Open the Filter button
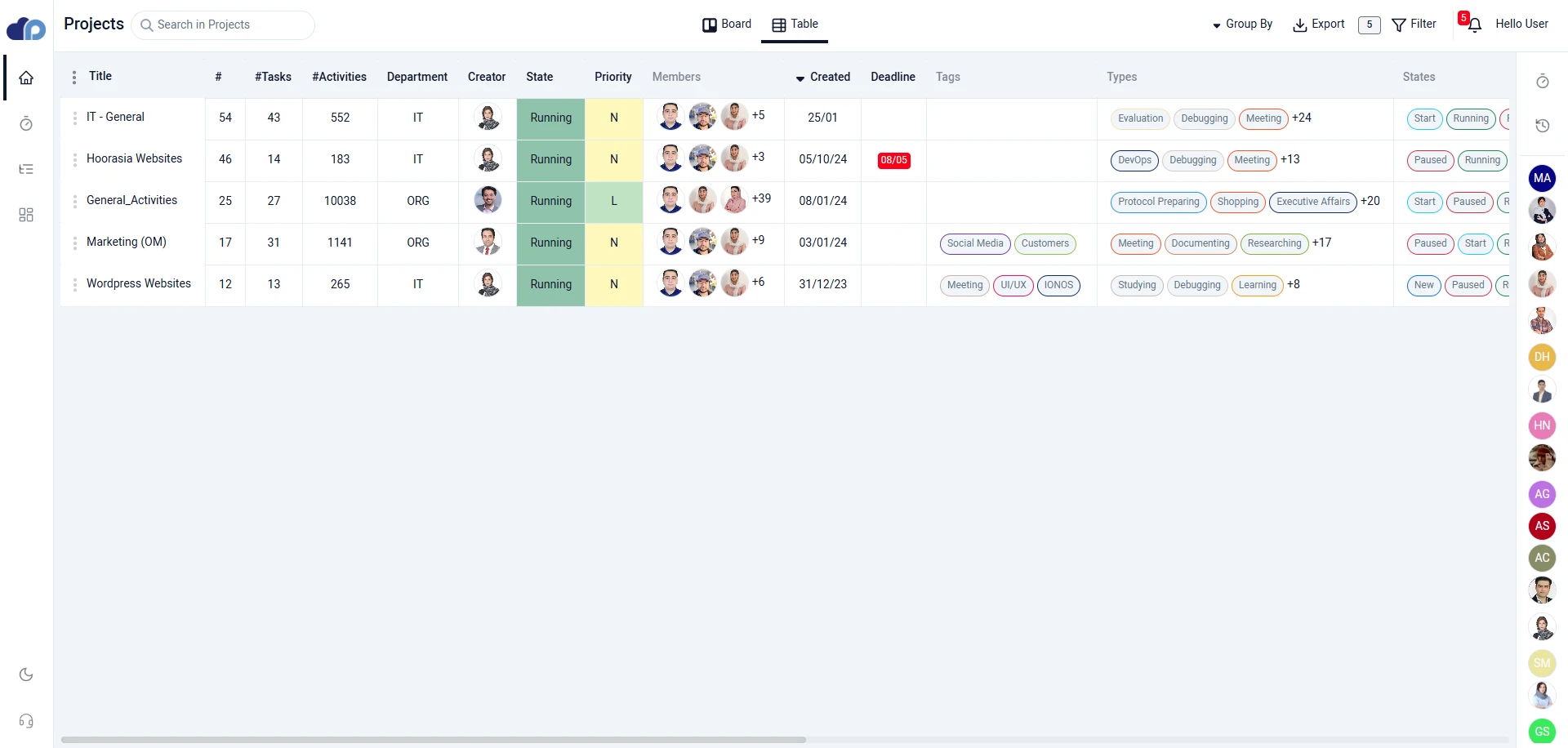 1414,24
